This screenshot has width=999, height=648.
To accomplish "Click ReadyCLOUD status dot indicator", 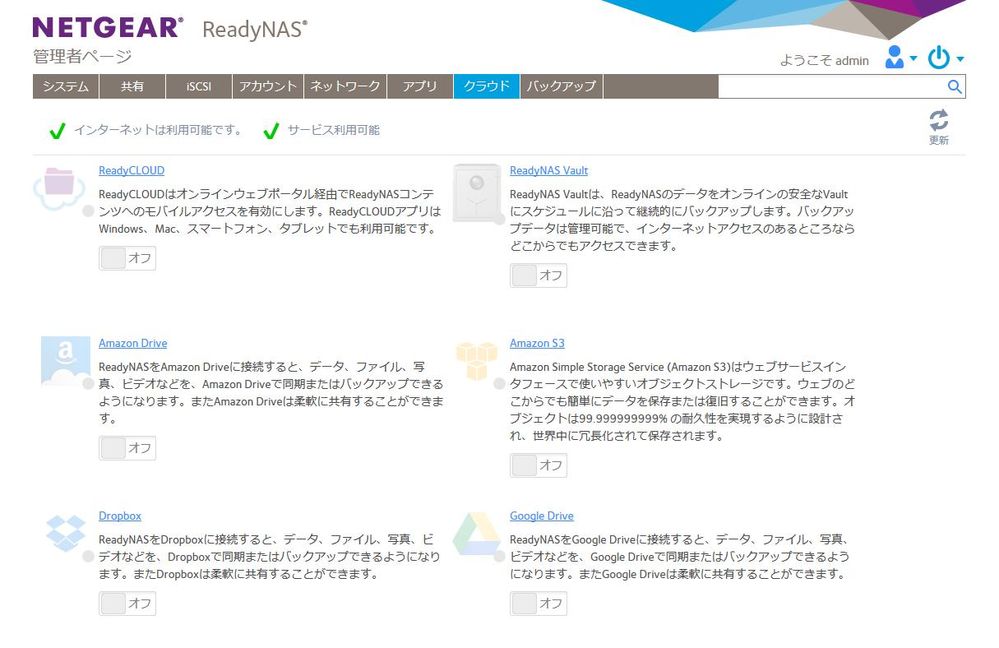I will click(88, 211).
